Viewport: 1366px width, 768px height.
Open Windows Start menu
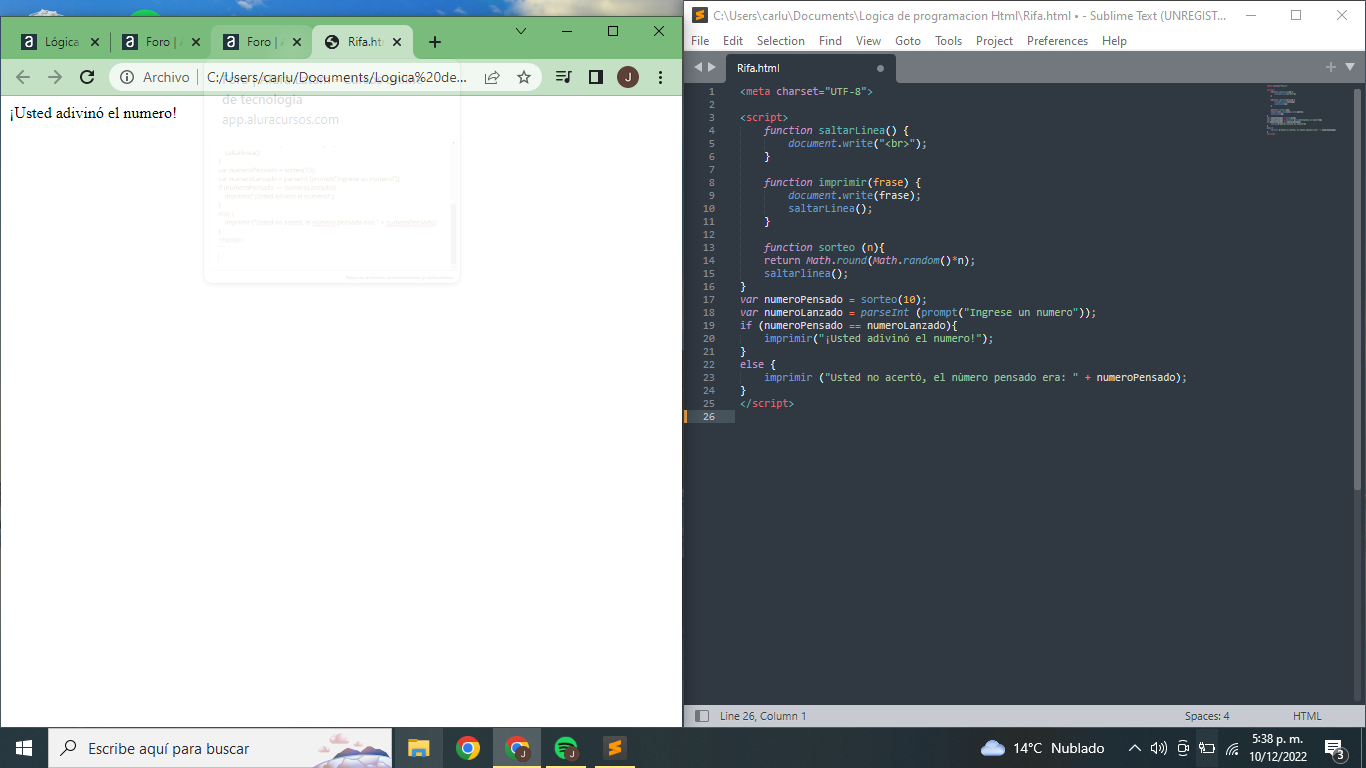[x=24, y=748]
